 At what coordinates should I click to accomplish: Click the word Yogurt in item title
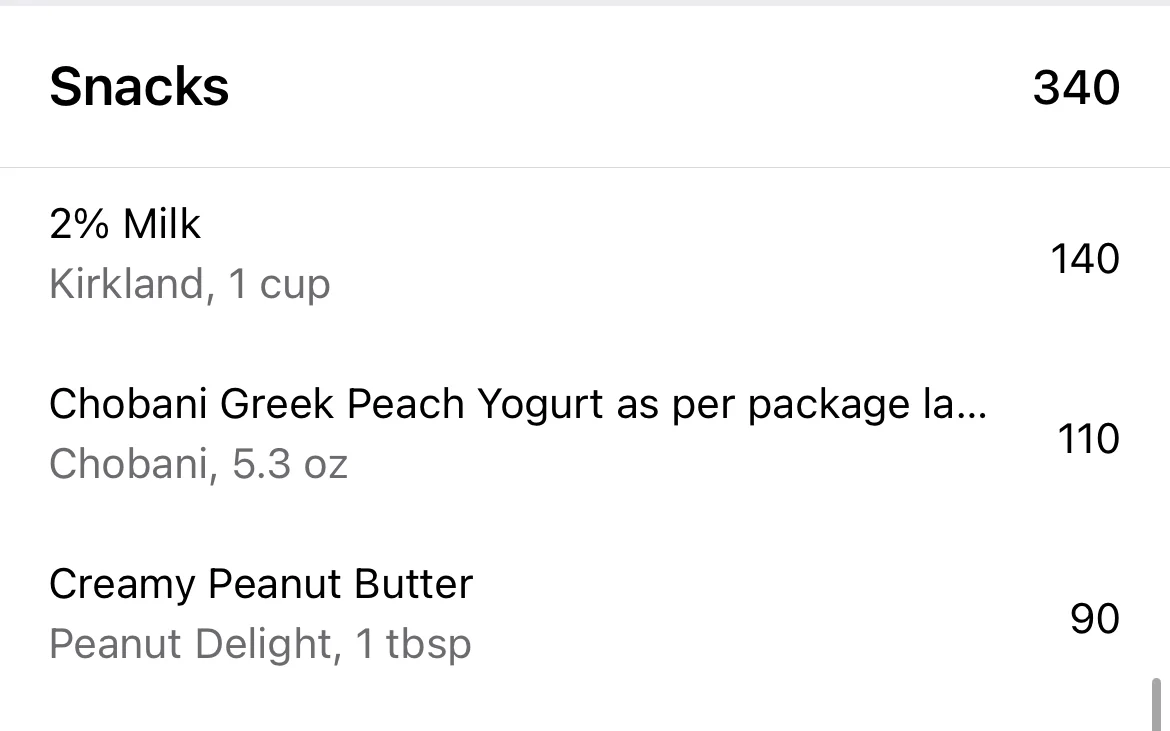tap(540, 406)
